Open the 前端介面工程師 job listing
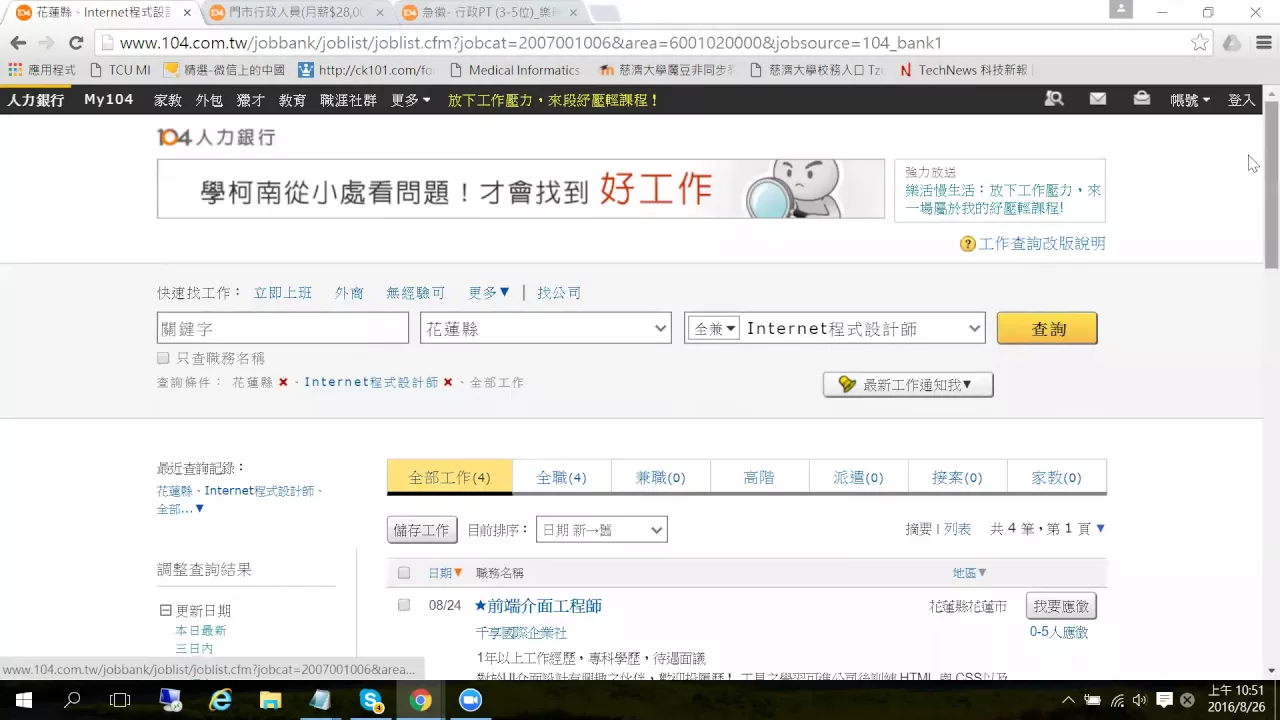This screenshot has width=1280, height=720. point(544,606)
